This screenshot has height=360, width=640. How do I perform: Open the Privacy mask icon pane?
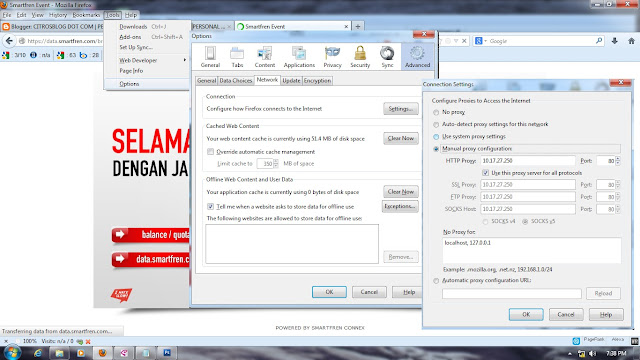click(332, 56)
